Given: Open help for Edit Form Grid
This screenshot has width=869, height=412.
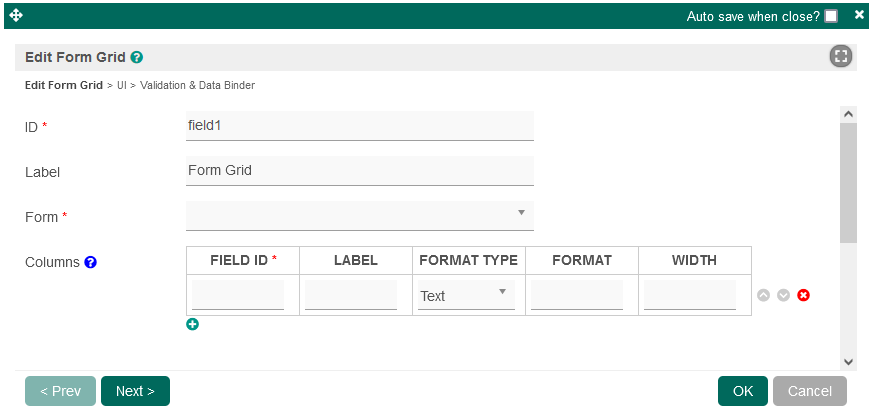Looking at the screenshot, I should (x=136, y=58).
